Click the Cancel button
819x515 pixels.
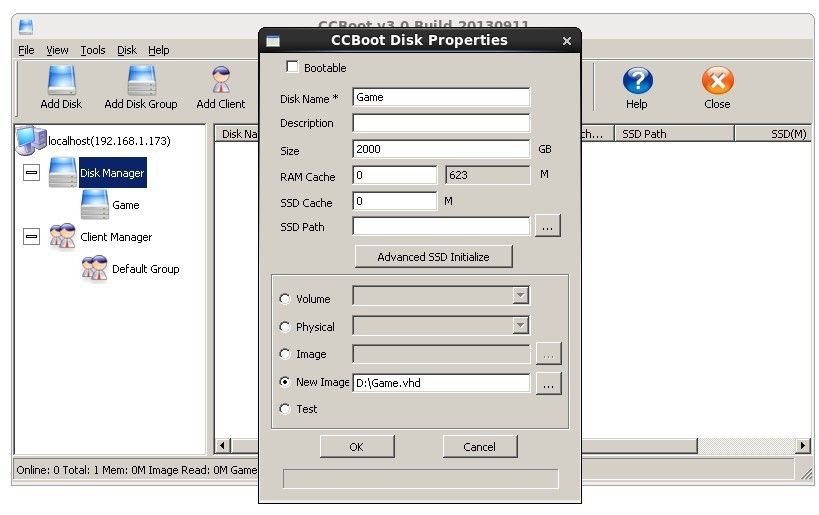pos(479,447)
